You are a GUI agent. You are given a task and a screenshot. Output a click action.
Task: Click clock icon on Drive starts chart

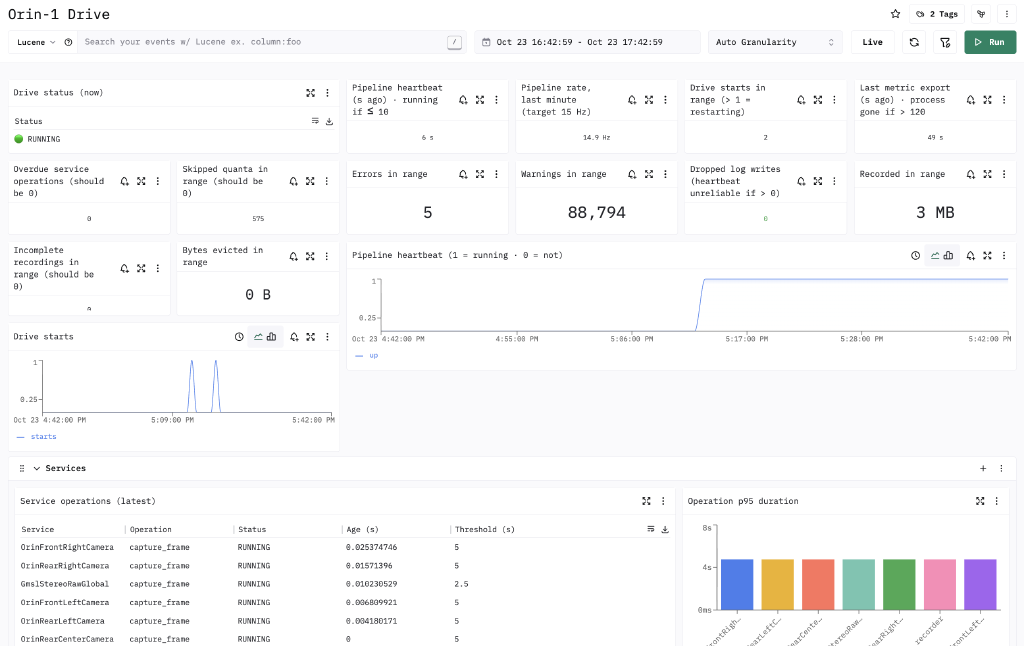click(x=239, y=336)
